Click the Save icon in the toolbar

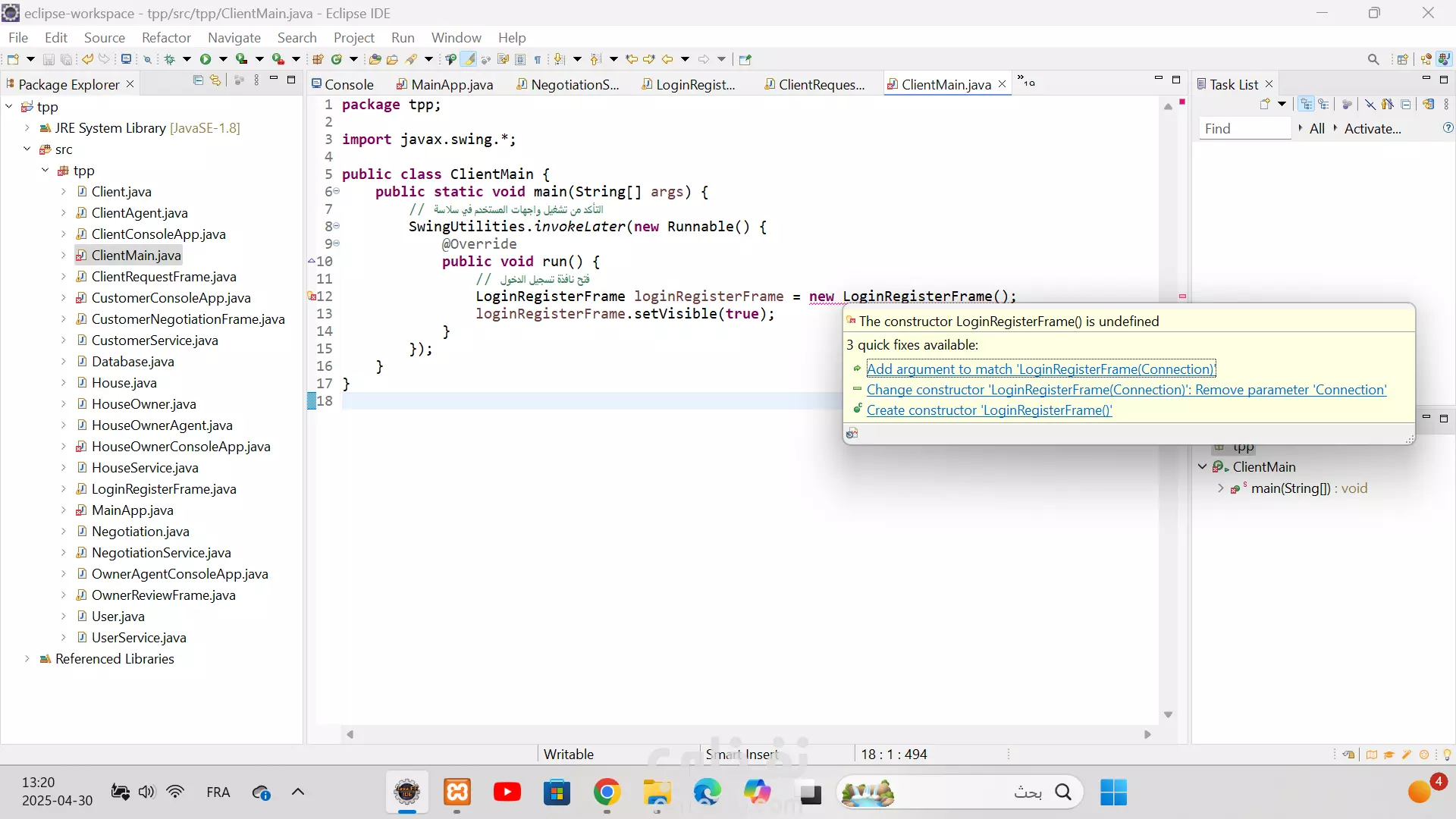(x=49, y=59)
